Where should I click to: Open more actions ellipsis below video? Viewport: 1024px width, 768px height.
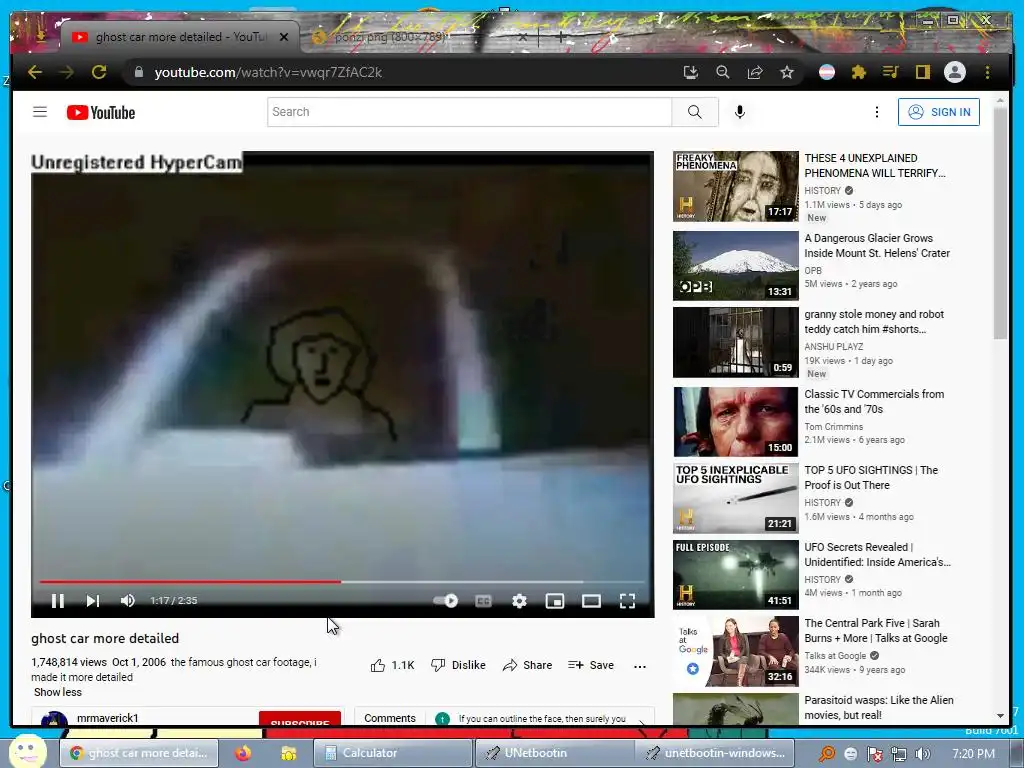pyautogui.click(x=640, y=666)
